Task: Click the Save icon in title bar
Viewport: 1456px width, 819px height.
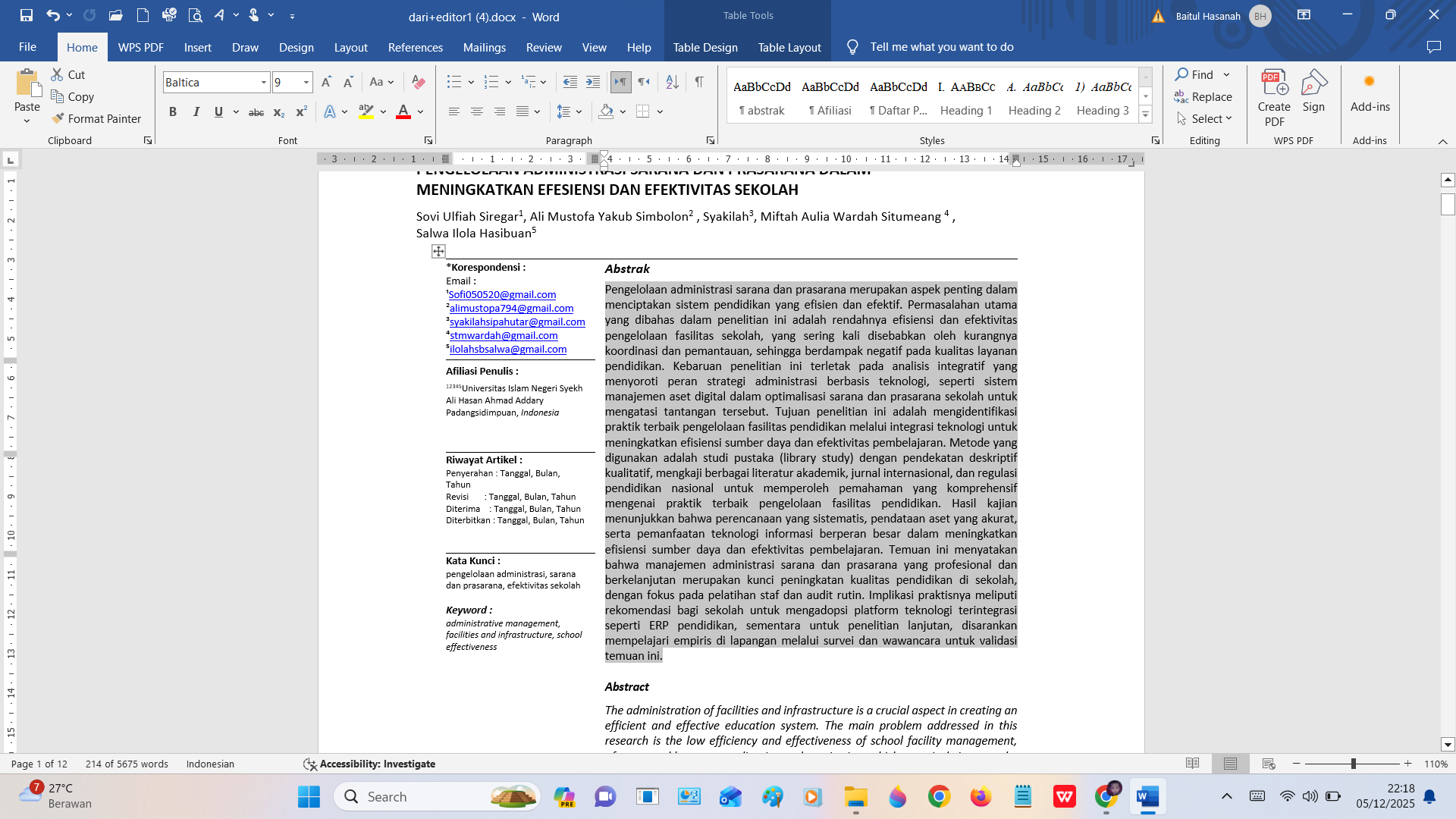Action: coord(27,15)
